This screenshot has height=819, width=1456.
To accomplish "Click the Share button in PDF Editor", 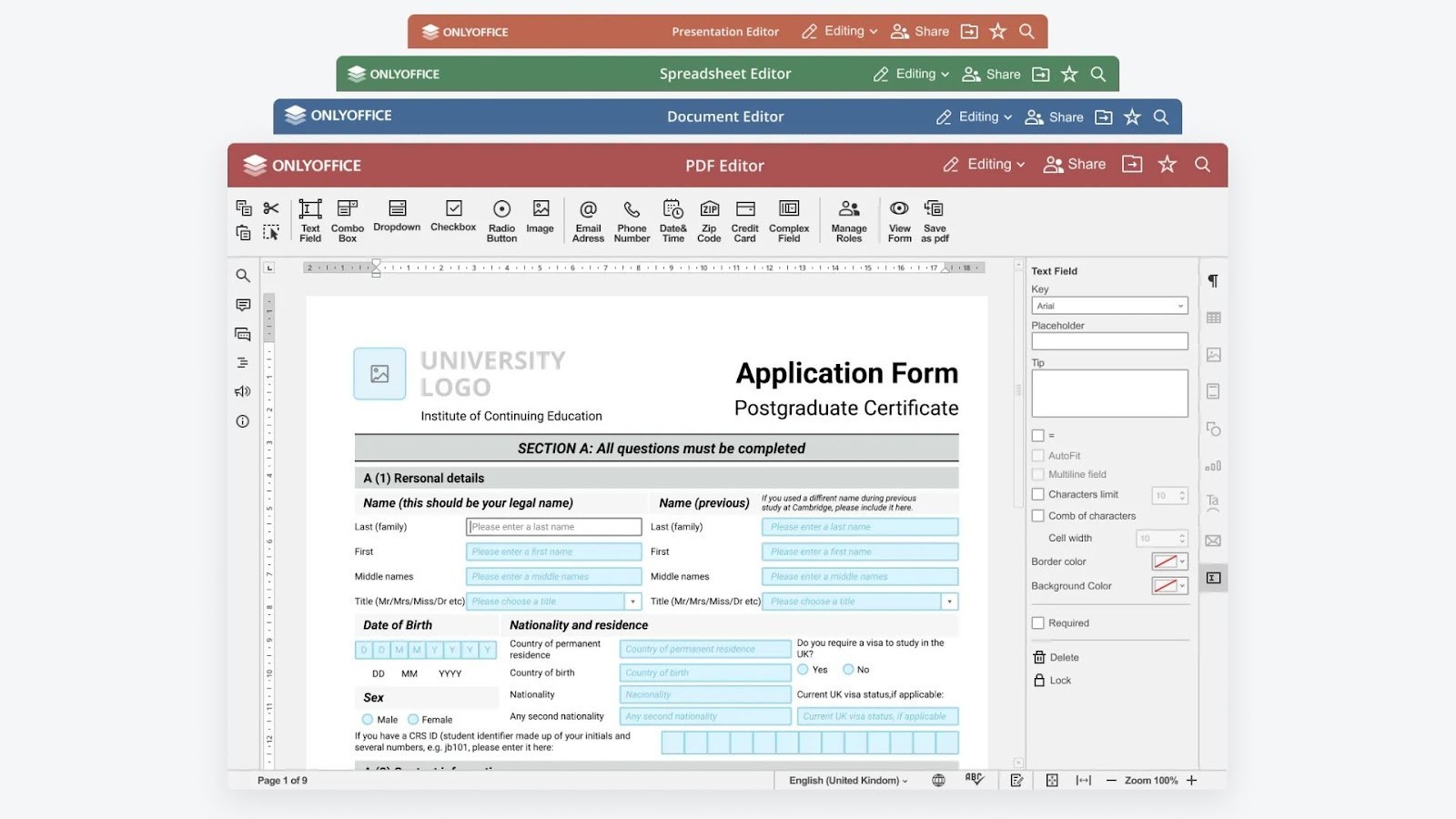I will click(1075, 164).
